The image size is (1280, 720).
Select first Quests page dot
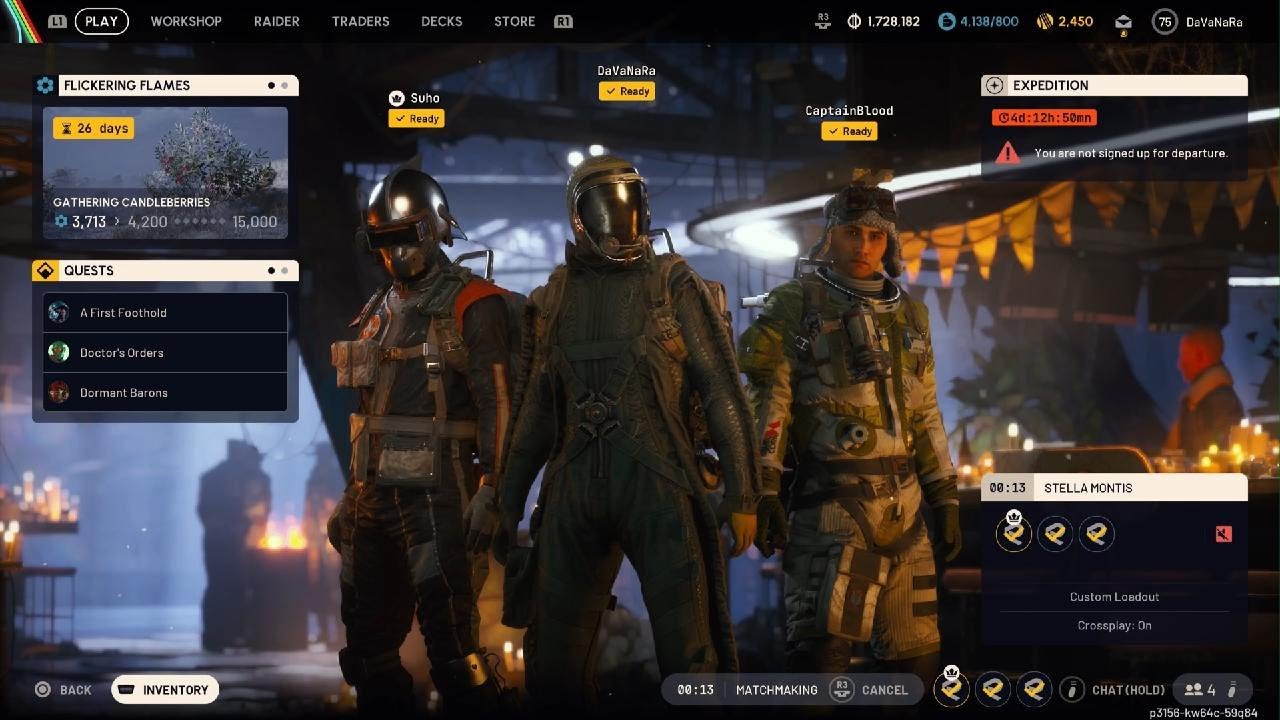click(x=271, y=271)
